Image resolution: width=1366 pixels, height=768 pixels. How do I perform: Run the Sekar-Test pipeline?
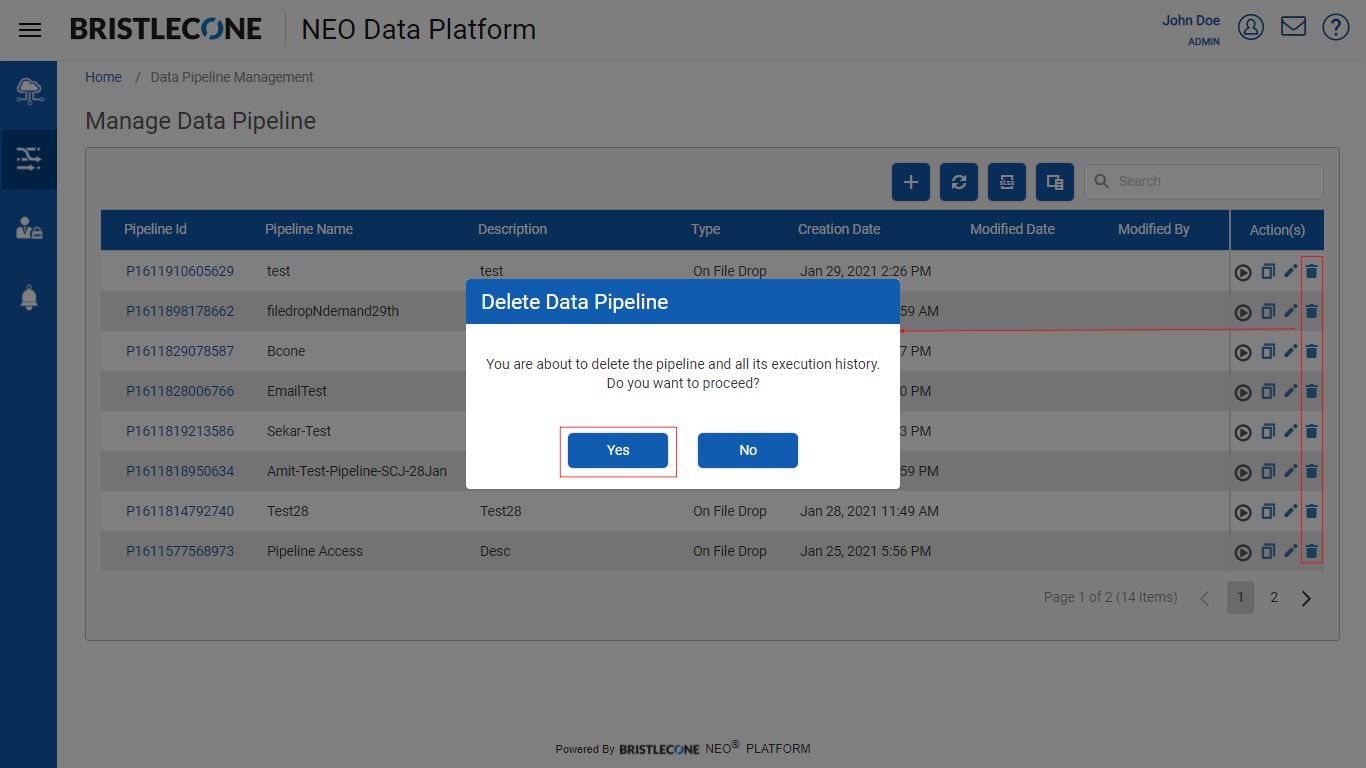click(1243, 432)
